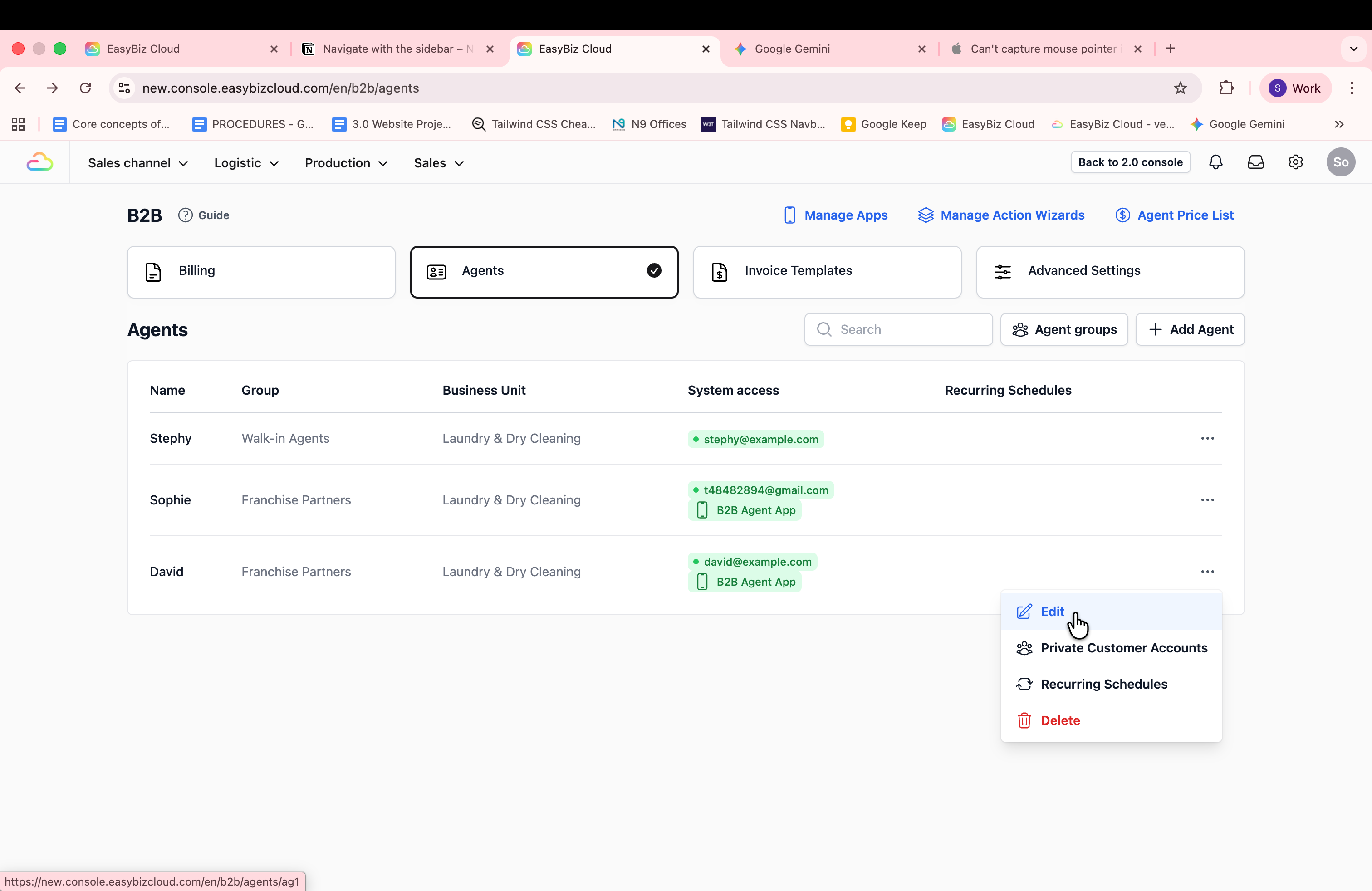Open the settings gear icon
Viewport: 1372px width, 891px height.
1295,162
